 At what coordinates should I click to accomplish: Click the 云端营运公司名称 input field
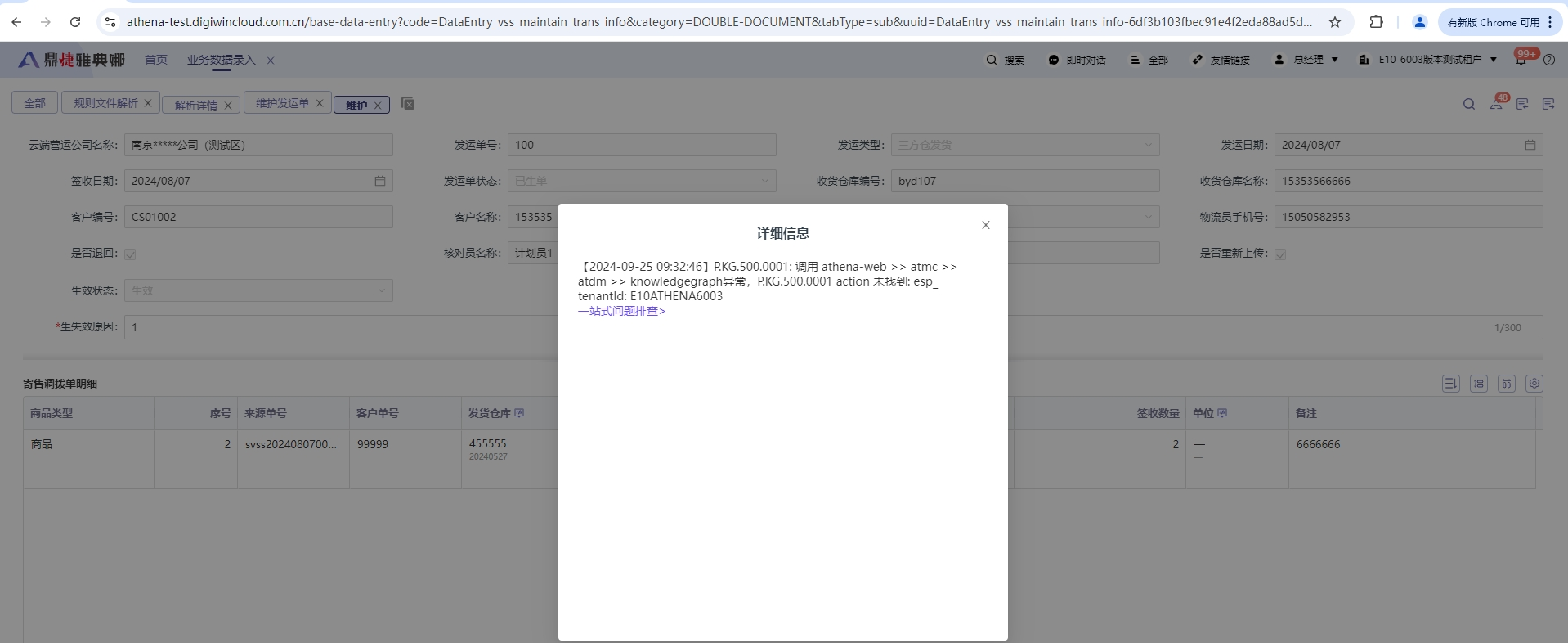(258, 145)
